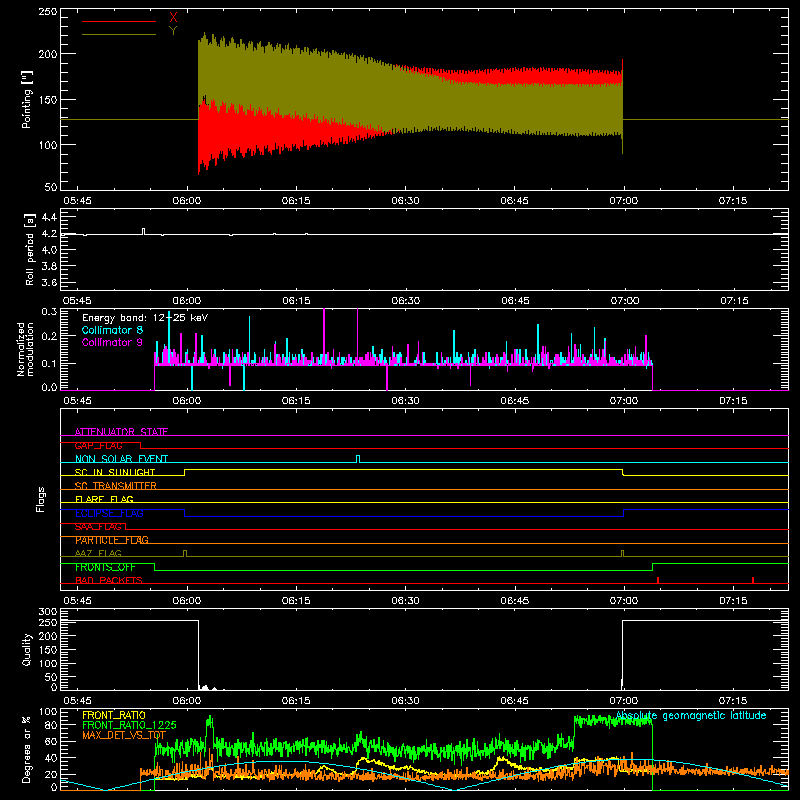The image size is (800, 800).
Task: Click the Roll period axis title
Action: click(x=30, y=249)
